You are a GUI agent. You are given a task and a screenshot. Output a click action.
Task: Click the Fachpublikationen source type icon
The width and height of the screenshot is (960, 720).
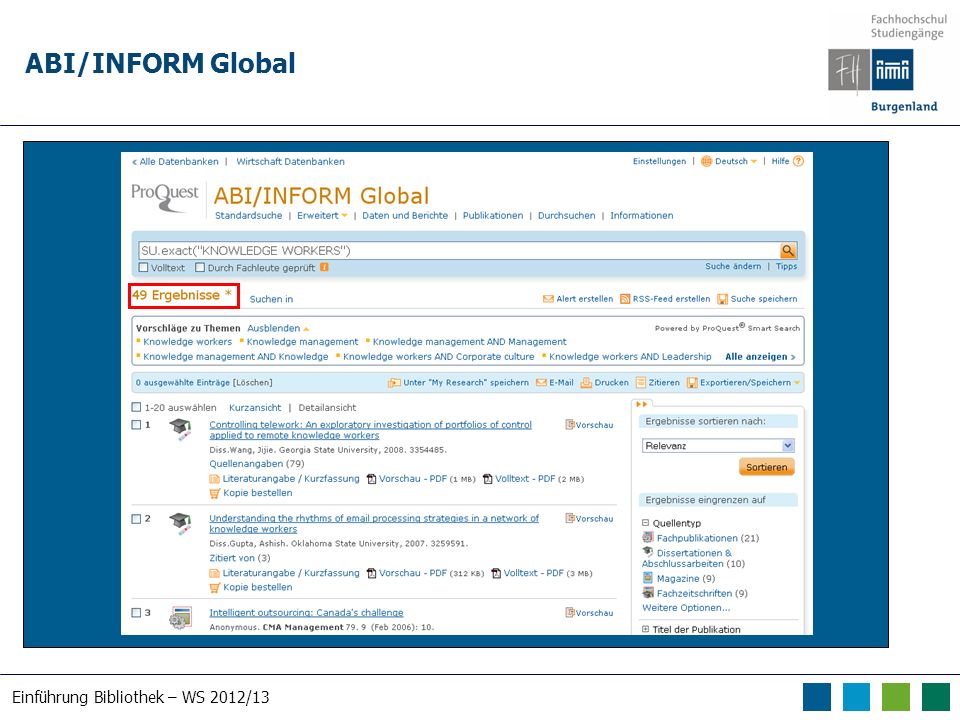(648, 538)
